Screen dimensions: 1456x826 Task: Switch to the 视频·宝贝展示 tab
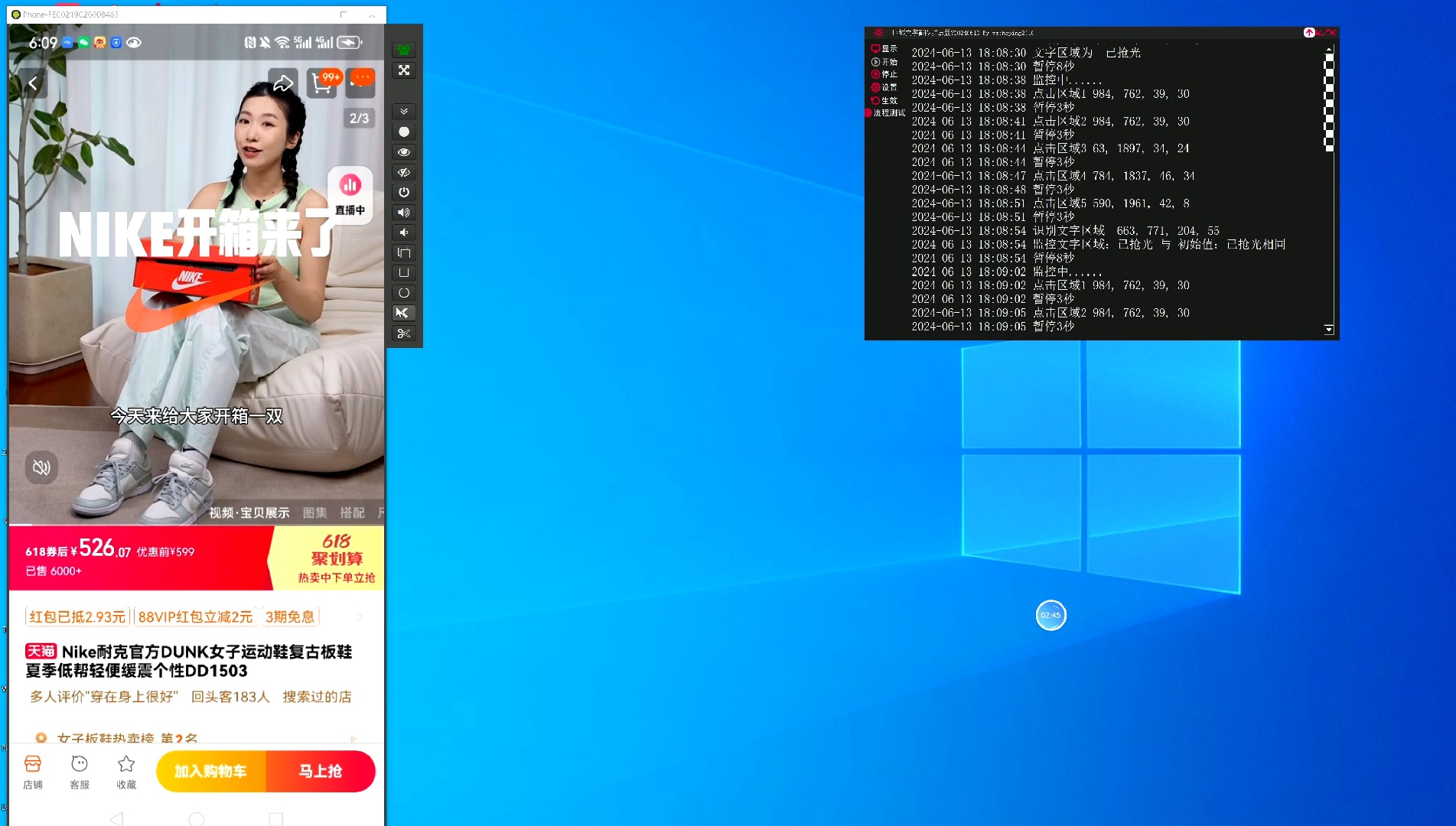click(x=249, y=512)
